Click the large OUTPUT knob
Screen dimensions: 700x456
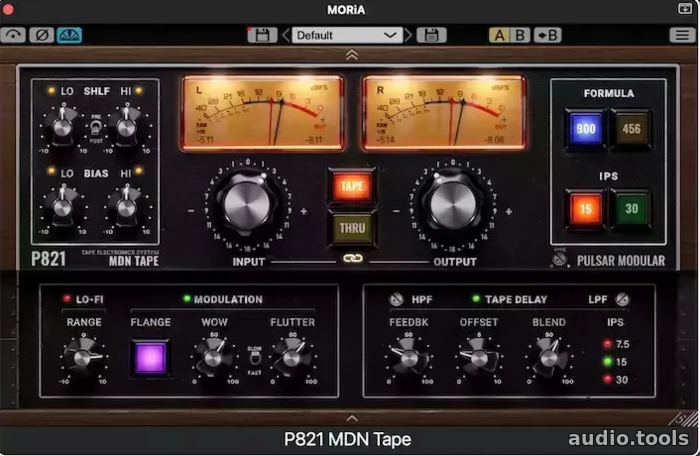(453, 205)
